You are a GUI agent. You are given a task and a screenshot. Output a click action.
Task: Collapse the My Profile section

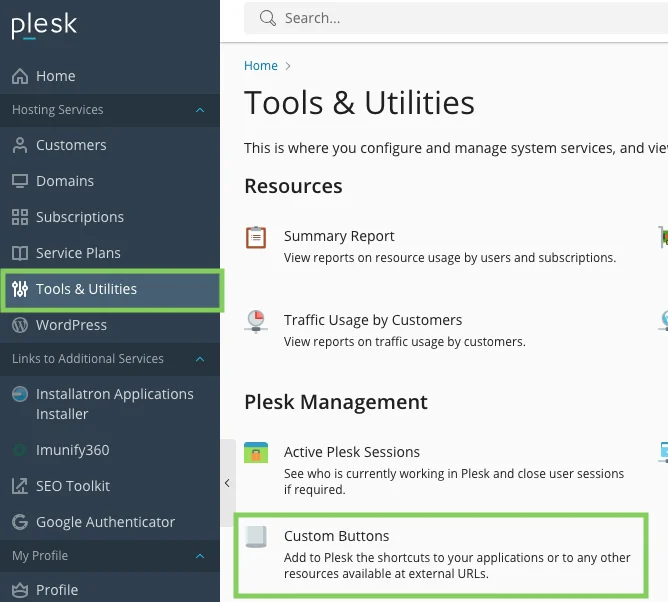[200, 556]
